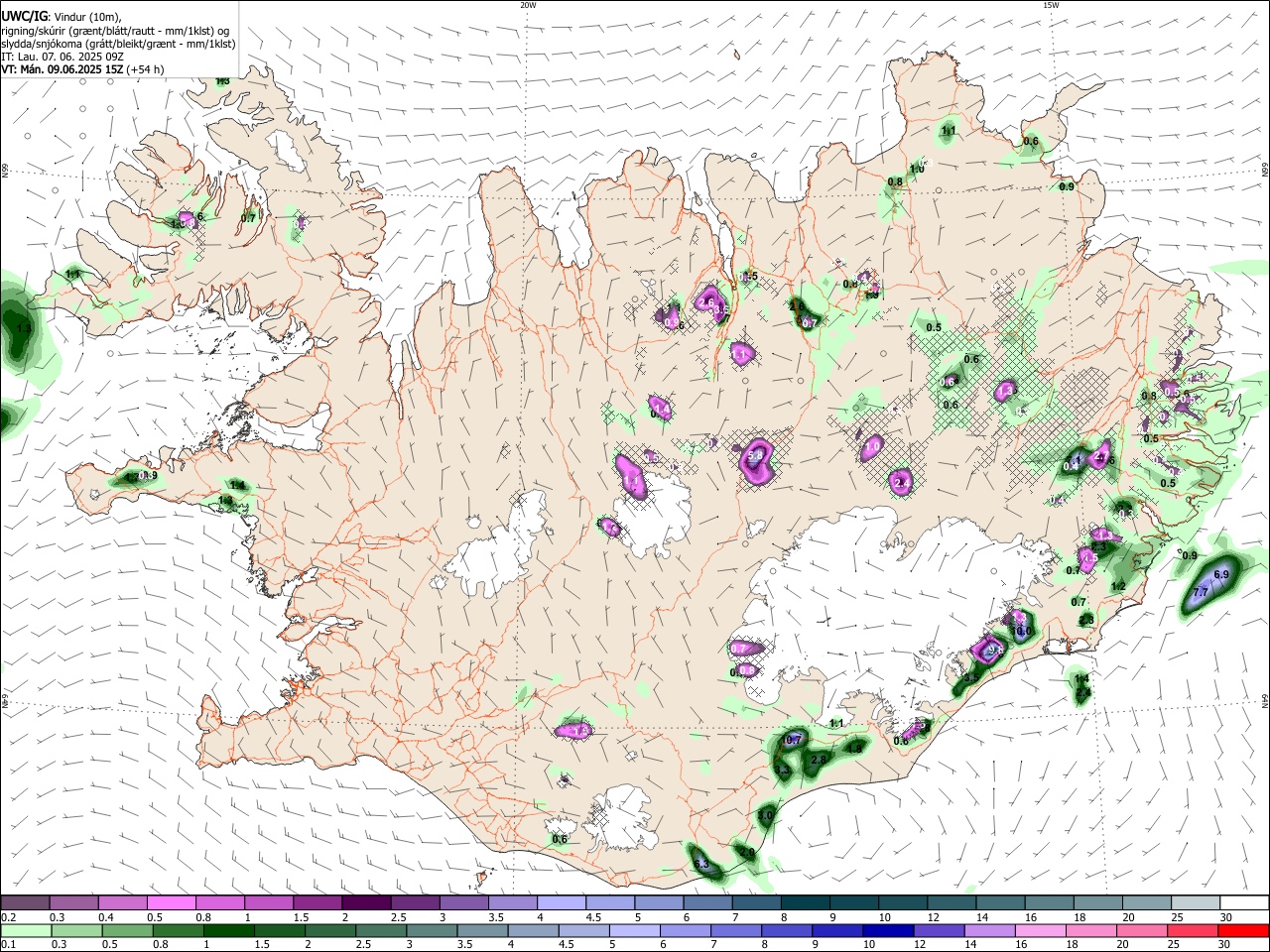Click the upper legend swatch between 6 and 7
The height and width of the screenshot is (952, 1270).
coord(707,902)
